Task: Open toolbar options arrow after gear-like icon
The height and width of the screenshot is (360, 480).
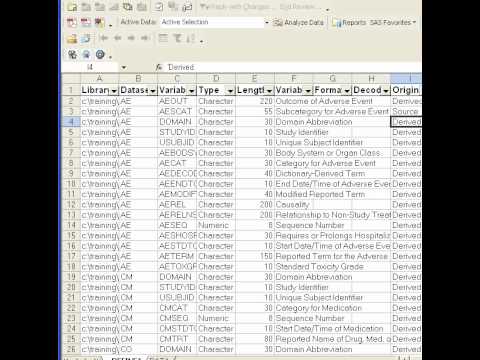Action: click(x=110, y=58)
